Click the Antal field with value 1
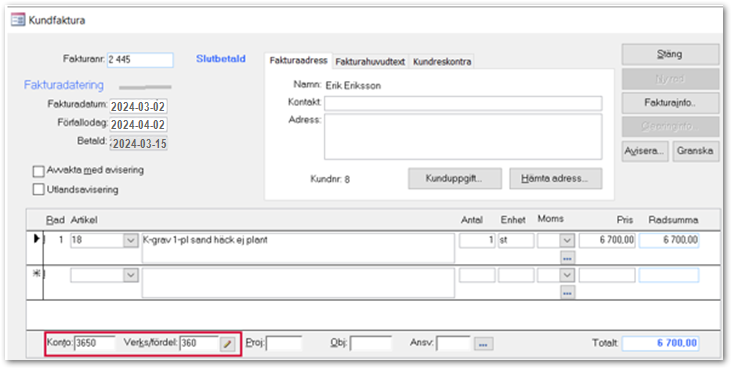732x369 pixels. (477, 241)
